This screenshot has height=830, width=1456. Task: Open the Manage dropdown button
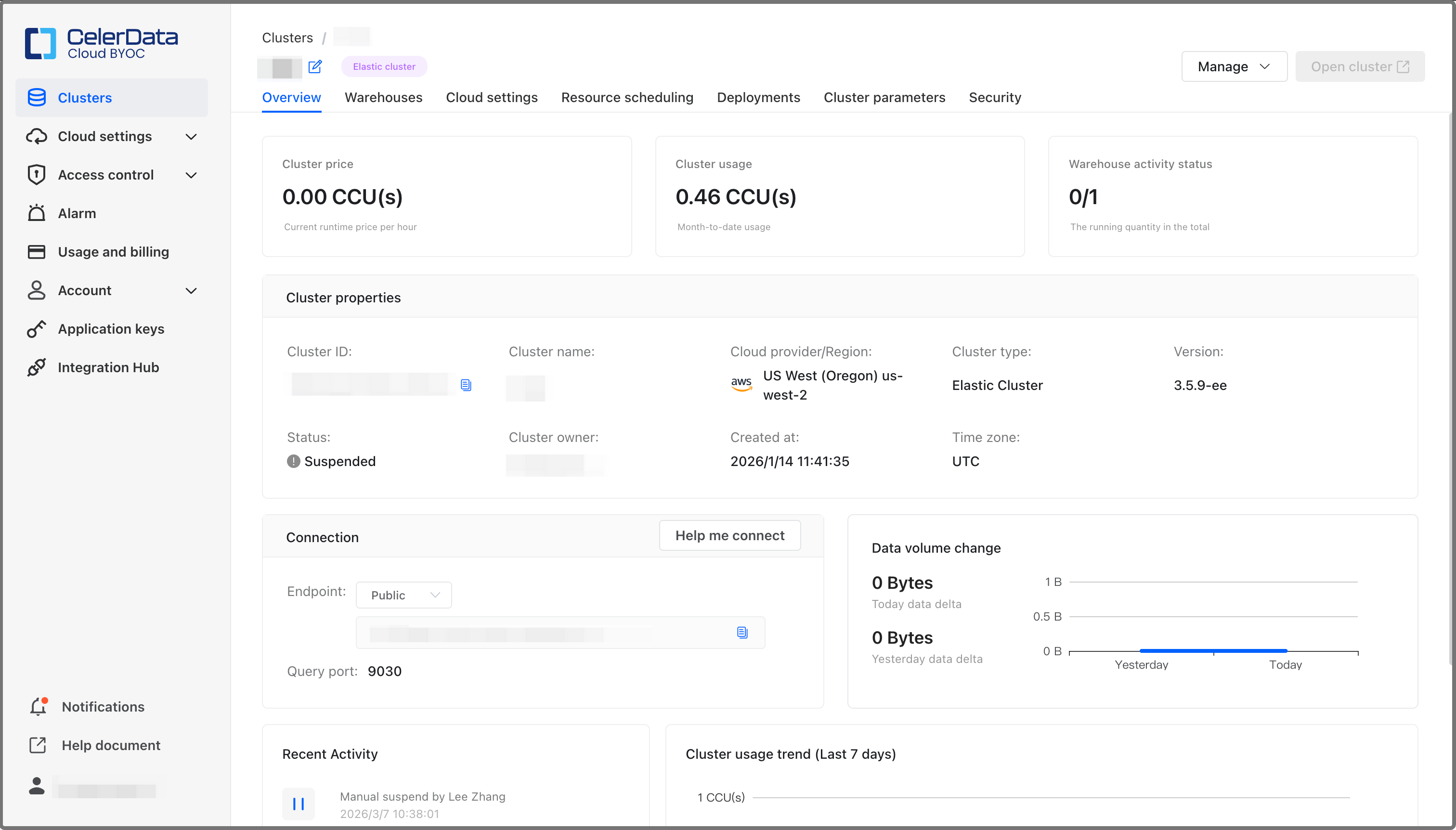1234,66
